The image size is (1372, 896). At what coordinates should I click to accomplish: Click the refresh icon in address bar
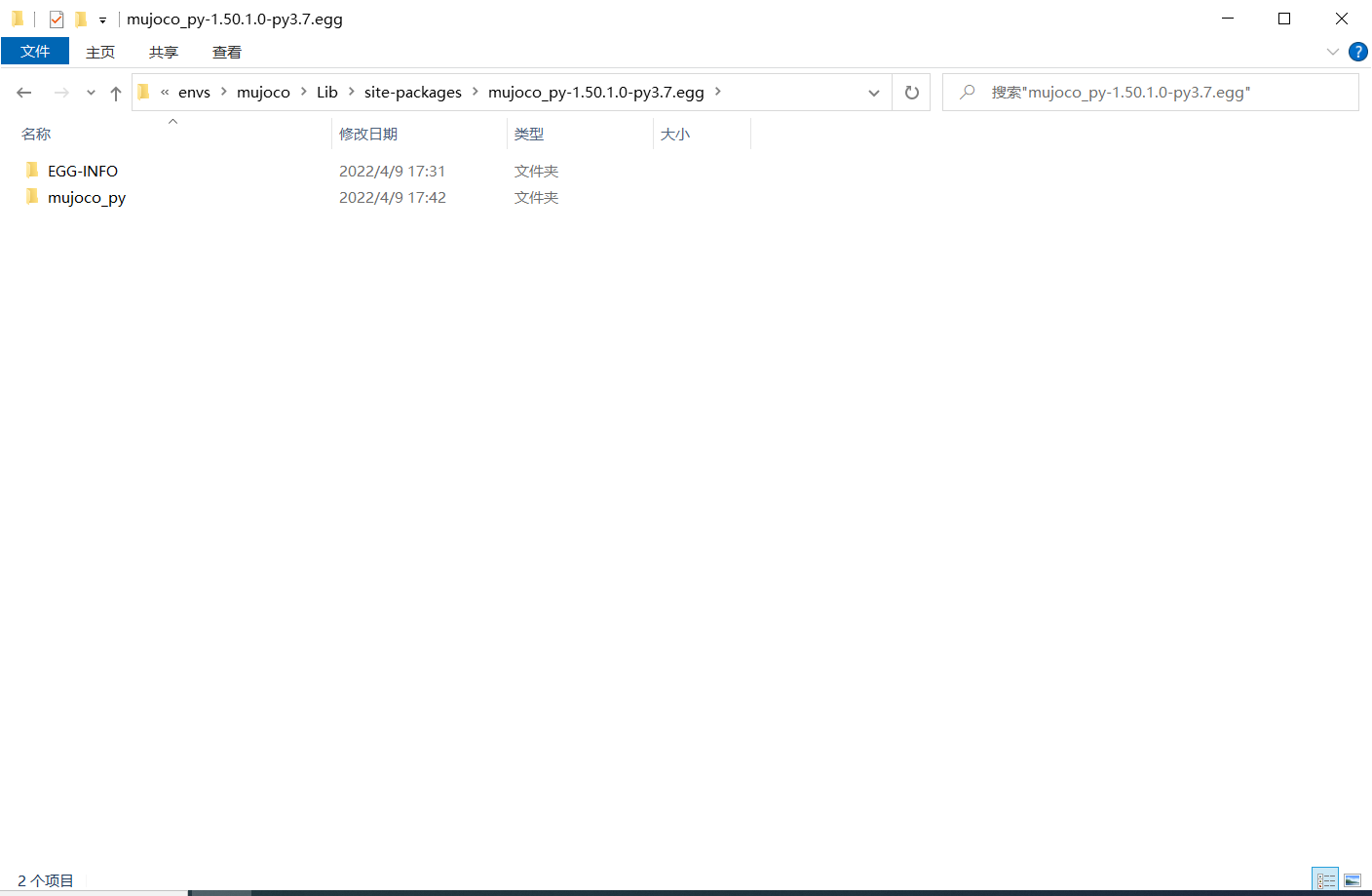click(911, 92)
